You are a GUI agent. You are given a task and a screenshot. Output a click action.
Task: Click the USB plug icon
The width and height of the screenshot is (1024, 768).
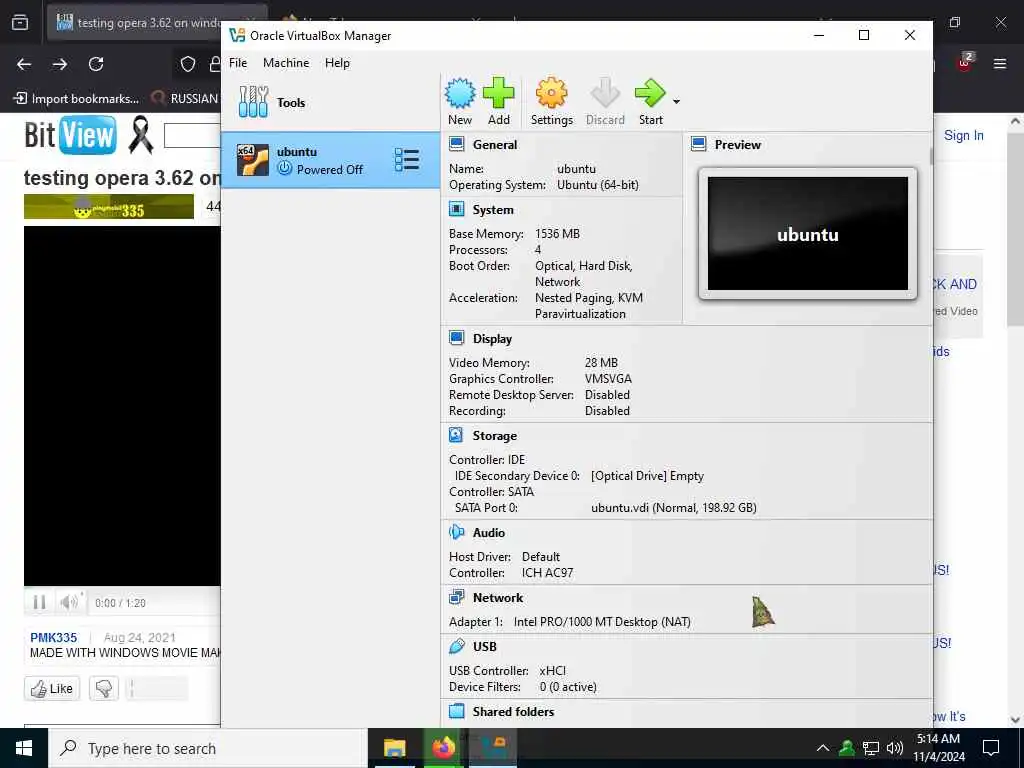point(456,646)
